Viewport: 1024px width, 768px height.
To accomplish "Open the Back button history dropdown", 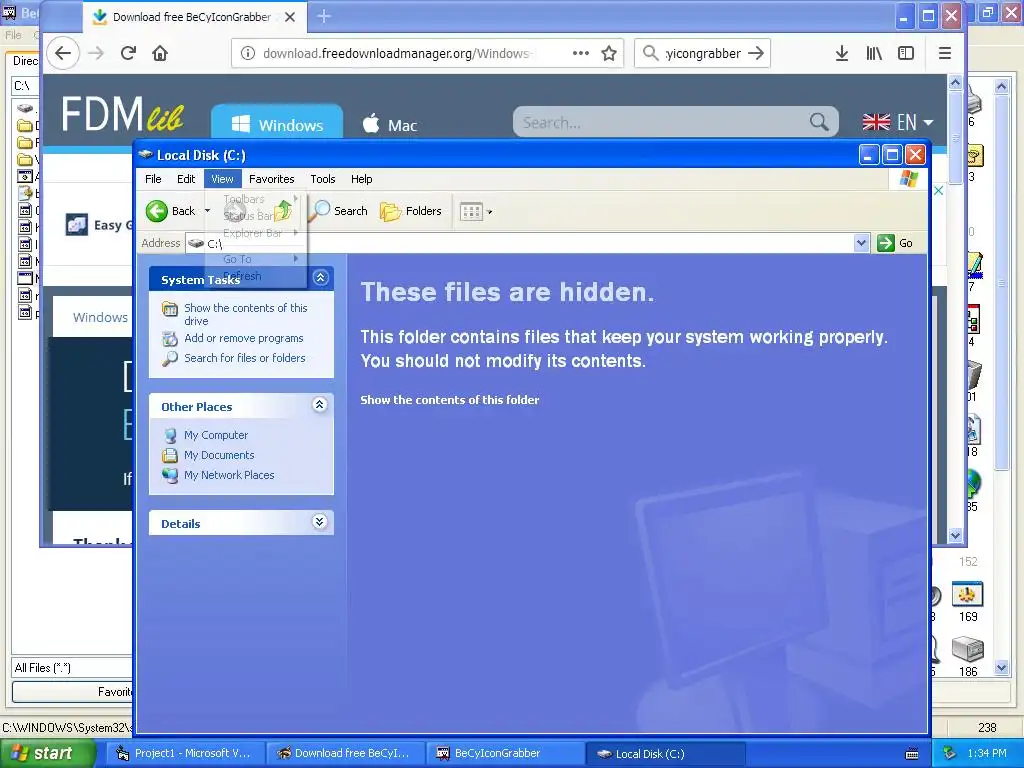I will click(207, 211).
